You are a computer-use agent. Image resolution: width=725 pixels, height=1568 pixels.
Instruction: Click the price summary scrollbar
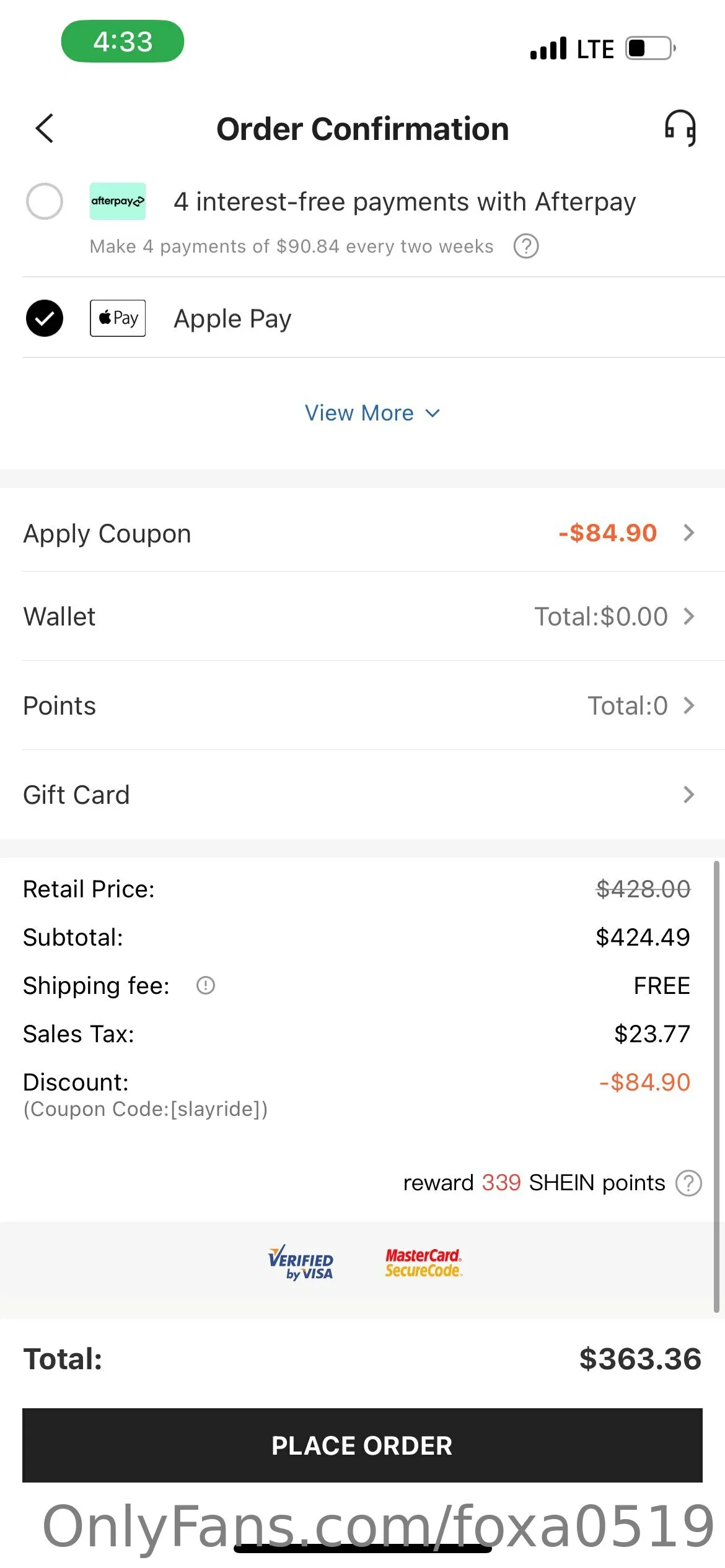click(x=716, y=1084)
